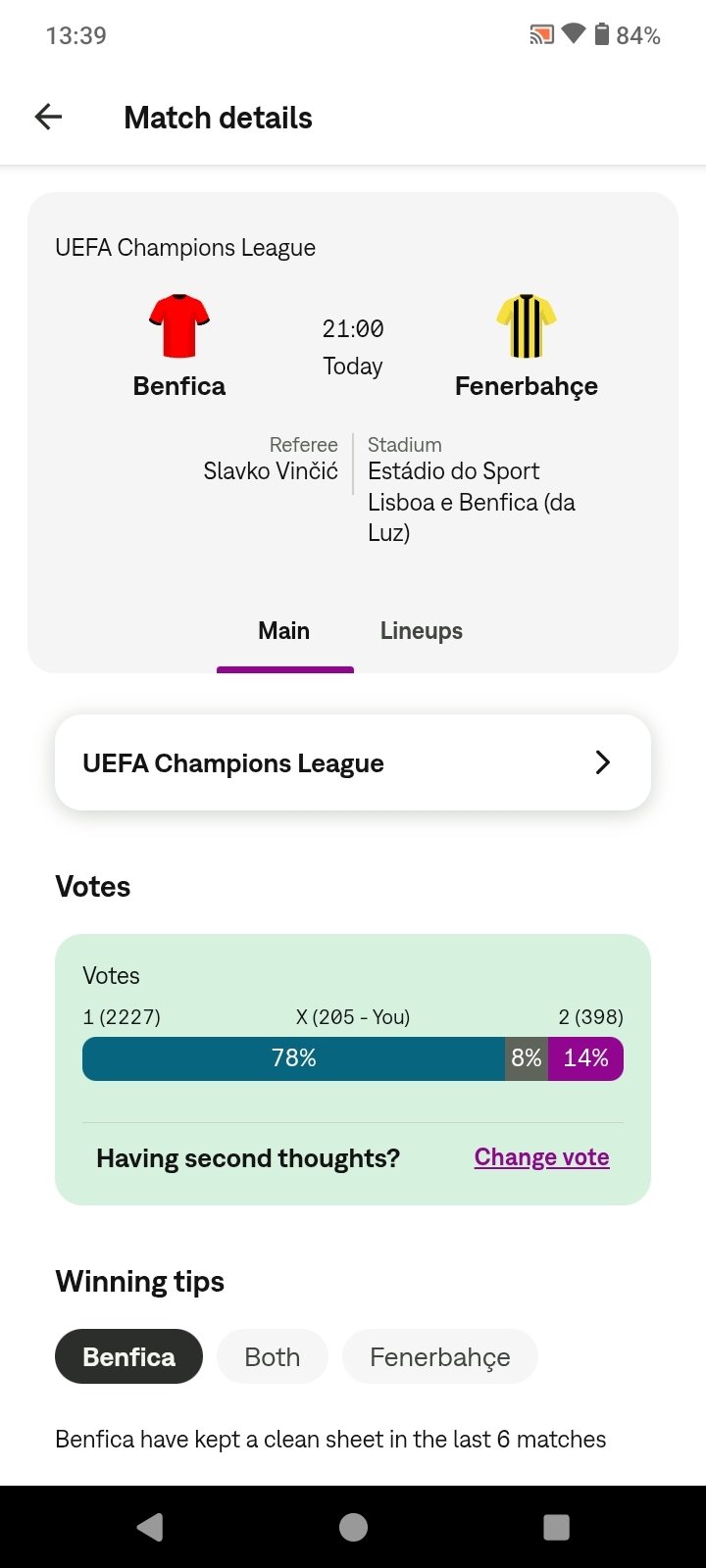Select the Main tab
This screenshot has height=1568, width=706.
(284, 631)
